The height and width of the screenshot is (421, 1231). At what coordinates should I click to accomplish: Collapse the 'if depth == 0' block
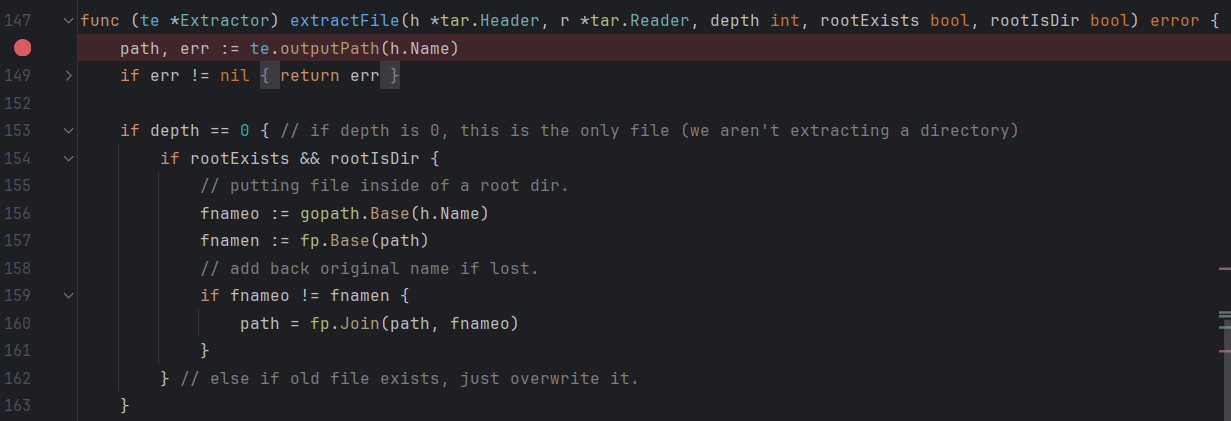(x=67, y=130)
